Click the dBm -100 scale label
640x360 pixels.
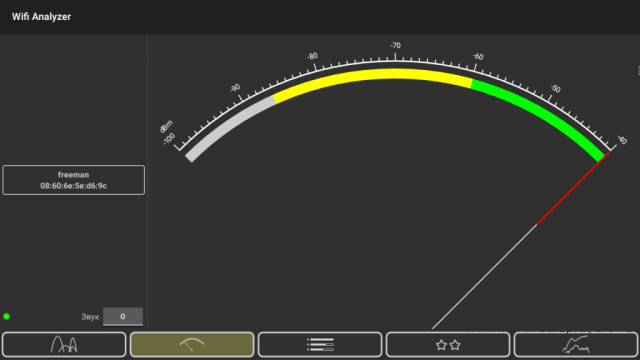pyautogui.click(x=167, y=133)
